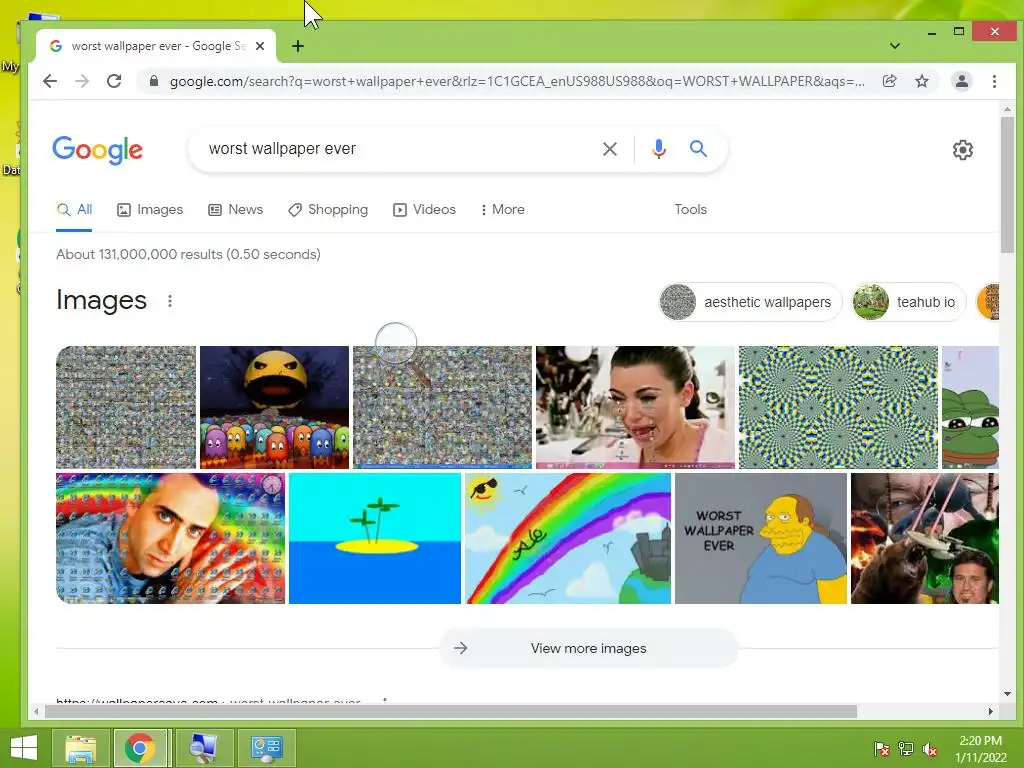Click the network tray icon

pos(906,749)
